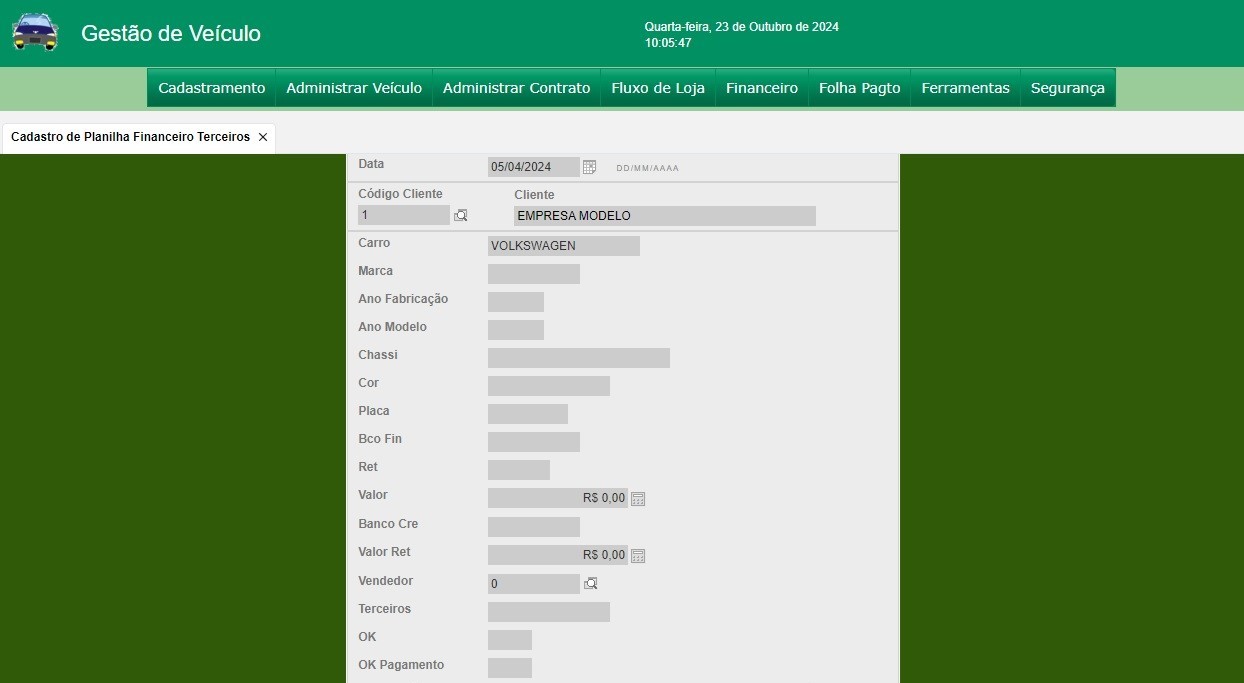
Task: Open the Cadastramento menu
Action: pos(211,88)
